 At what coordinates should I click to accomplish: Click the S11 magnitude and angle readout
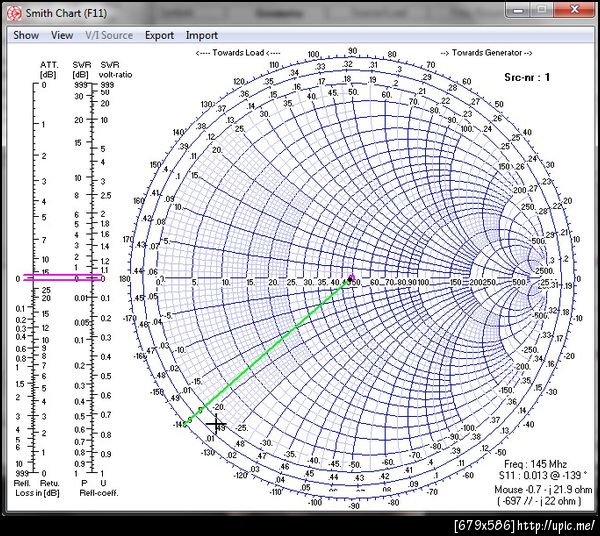(x=543, y=475)
